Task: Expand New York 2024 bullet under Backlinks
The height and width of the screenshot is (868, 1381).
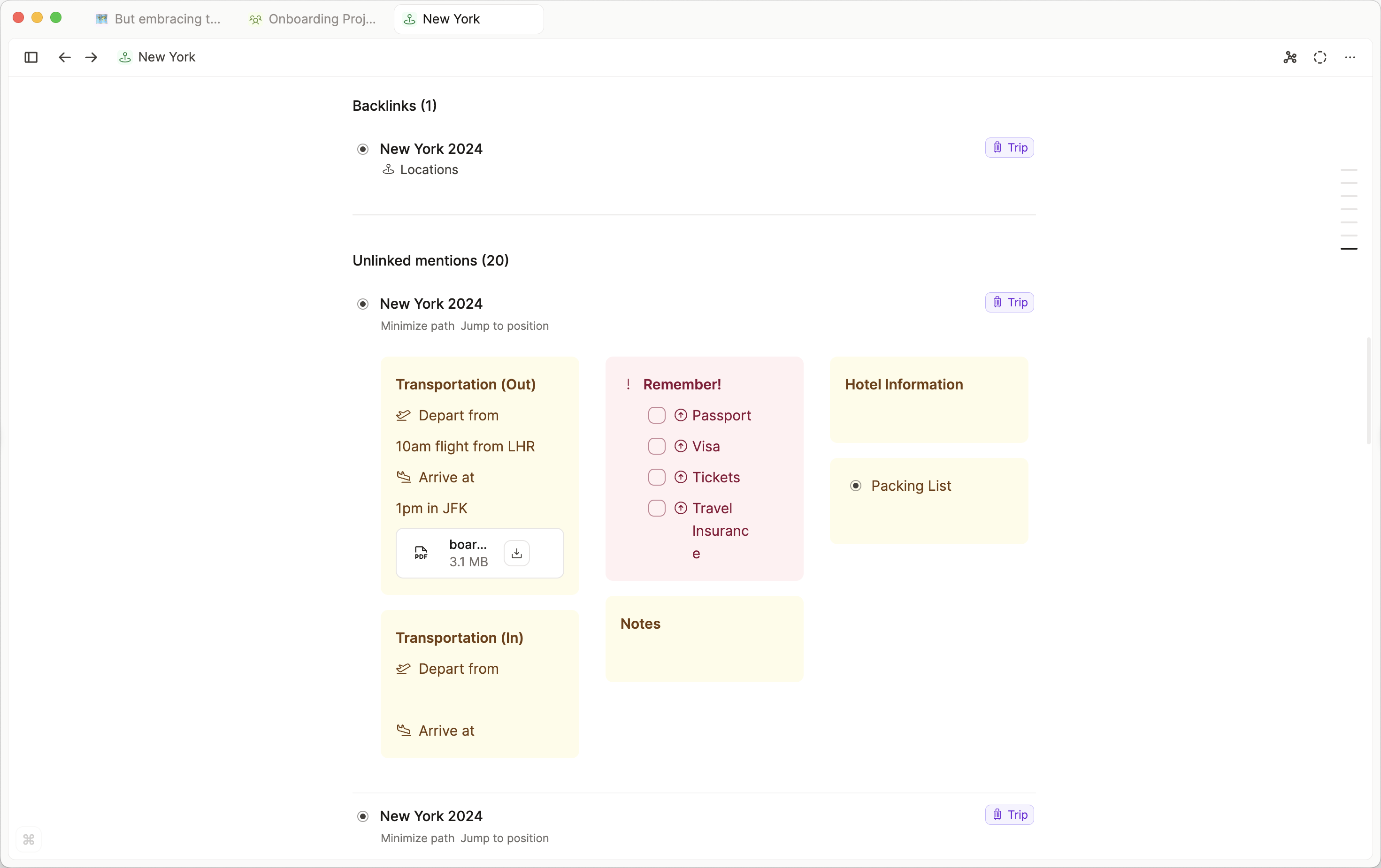Action: pos(363,149)
